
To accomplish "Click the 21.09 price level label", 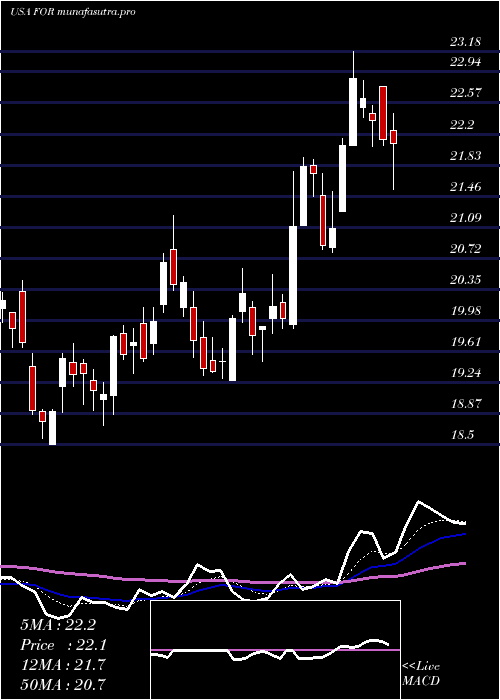I will 465,218.
